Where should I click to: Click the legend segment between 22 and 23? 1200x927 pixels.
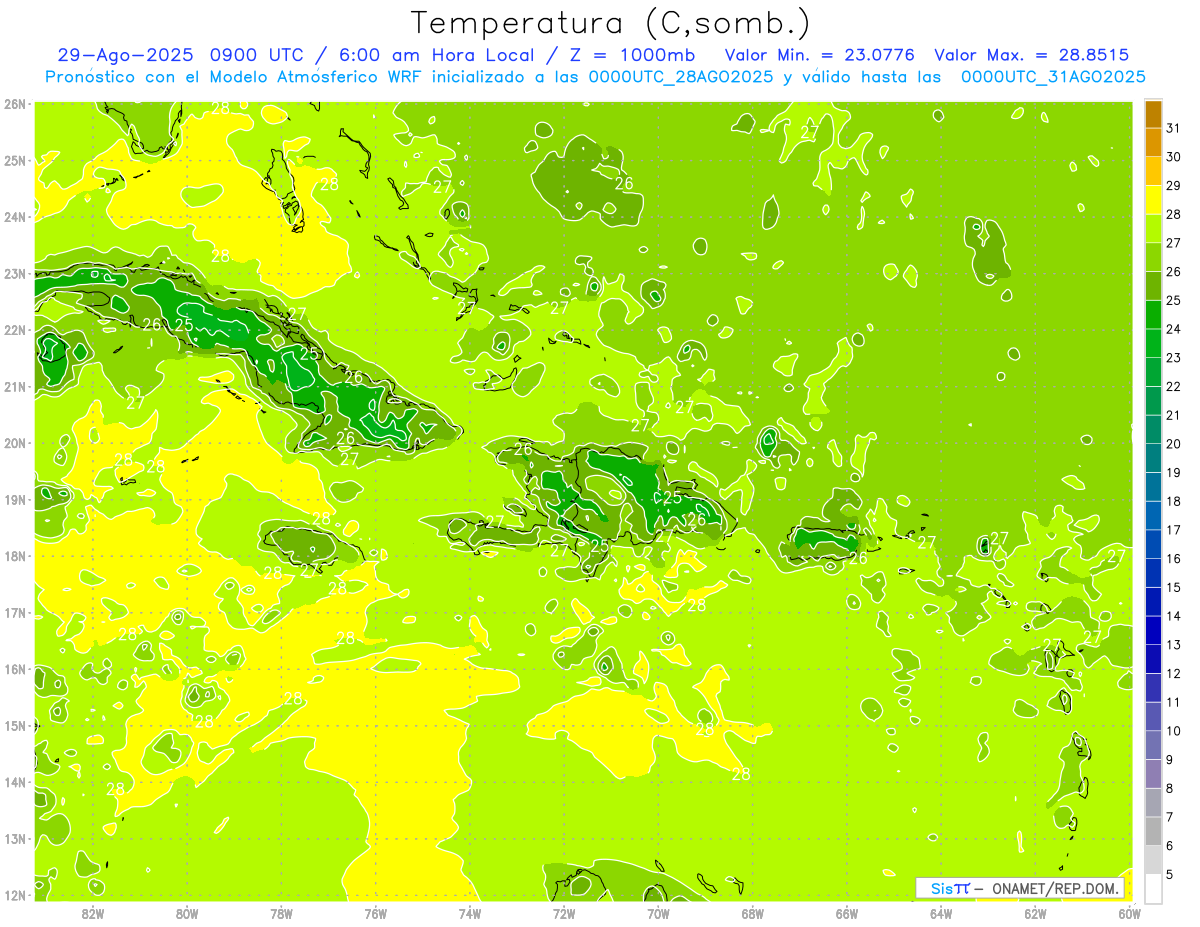pyautogui.click(x=1153, y=372)
